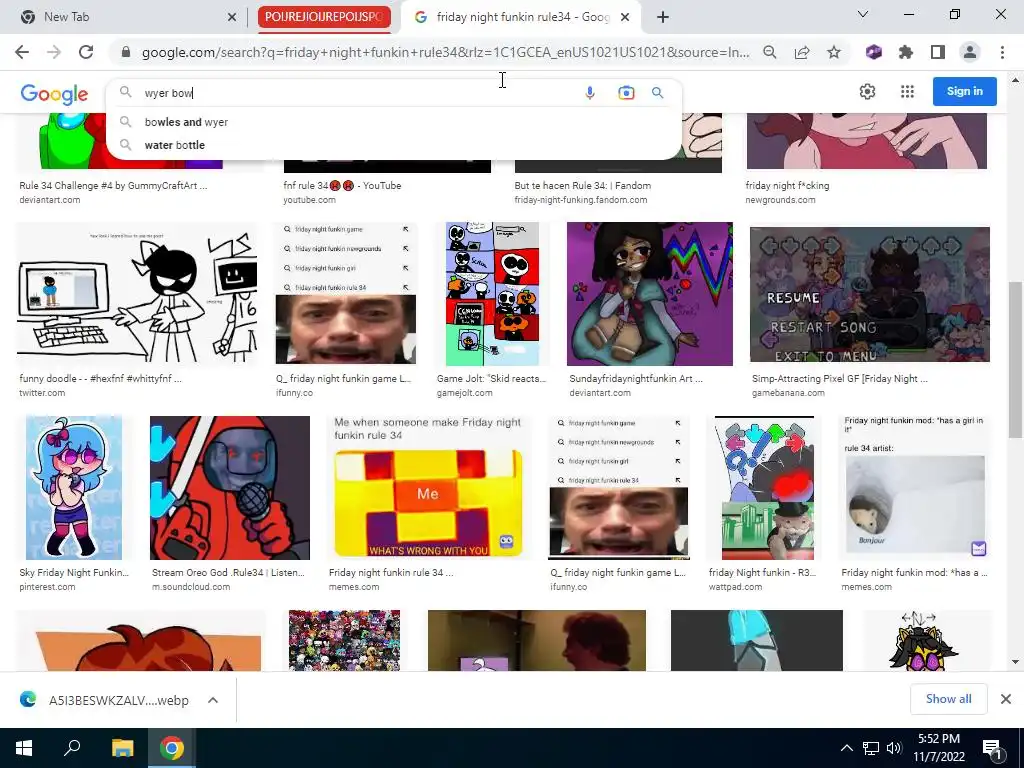Submit search with blue magnifier
Image resolution: width=1024 pixels, height=768 pixels.
658,93
